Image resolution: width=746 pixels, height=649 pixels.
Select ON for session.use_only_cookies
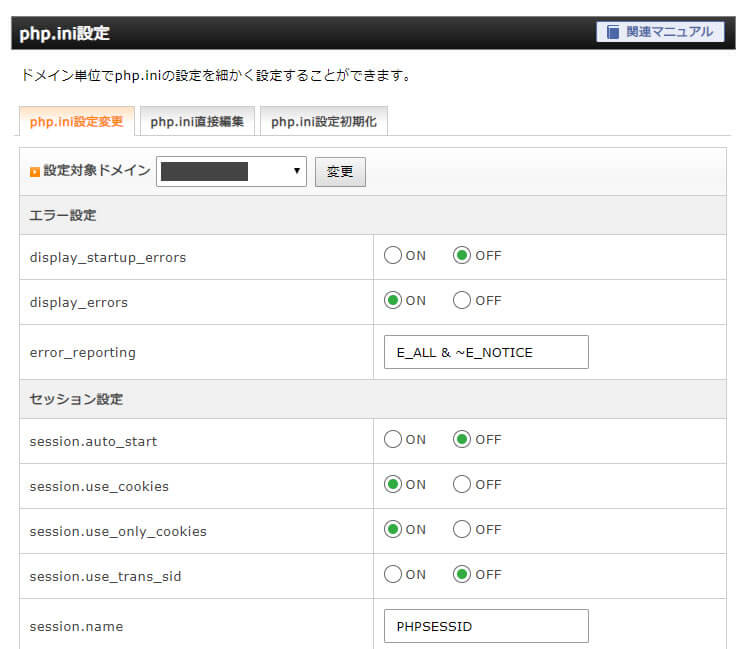[x=393, y=529]
